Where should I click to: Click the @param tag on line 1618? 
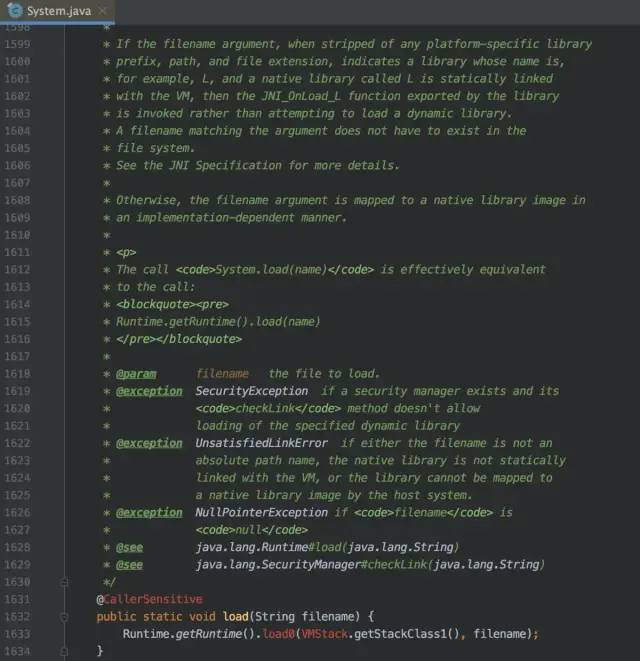coord(136,374)
